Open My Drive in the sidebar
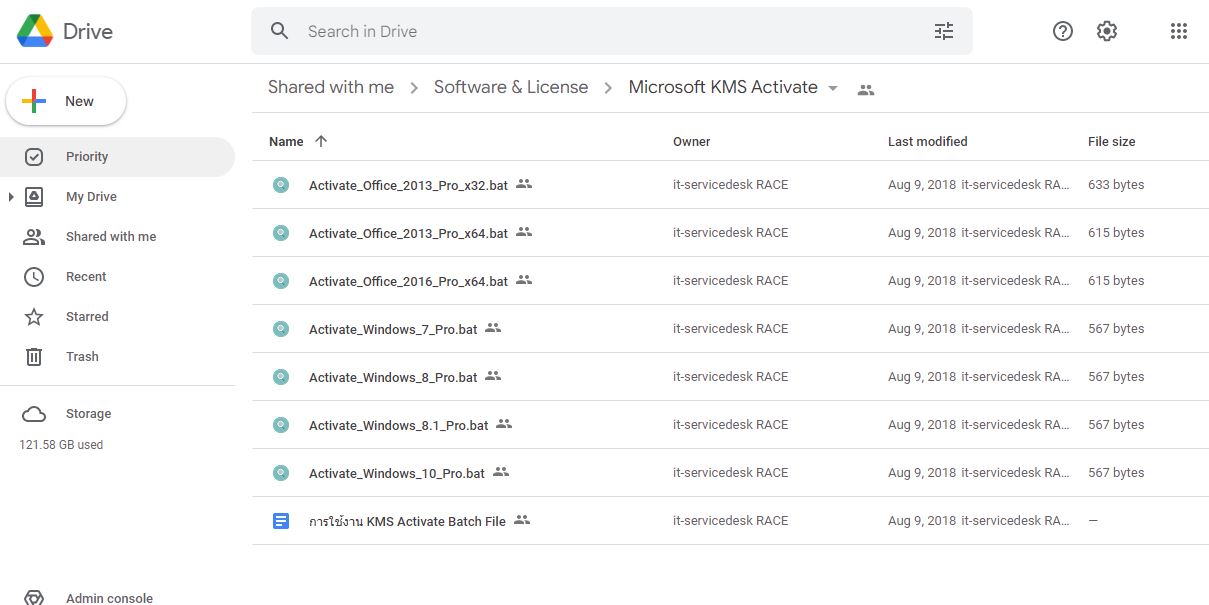 (91, 197)
